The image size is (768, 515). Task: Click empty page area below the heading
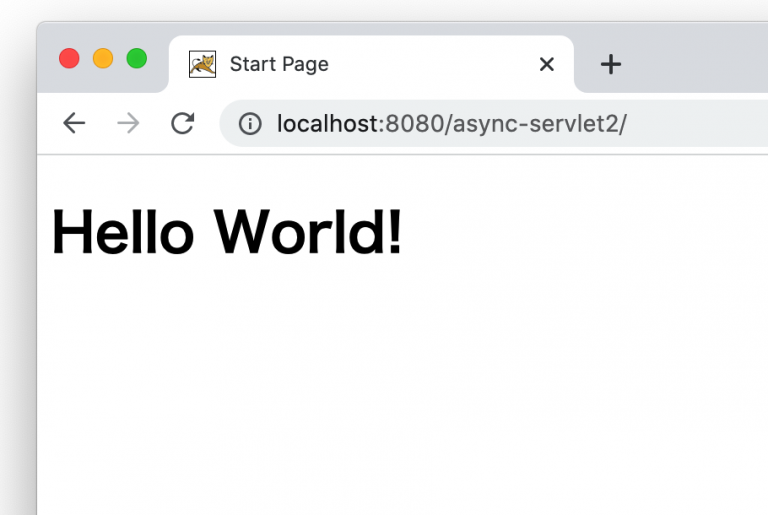[400, 400]
